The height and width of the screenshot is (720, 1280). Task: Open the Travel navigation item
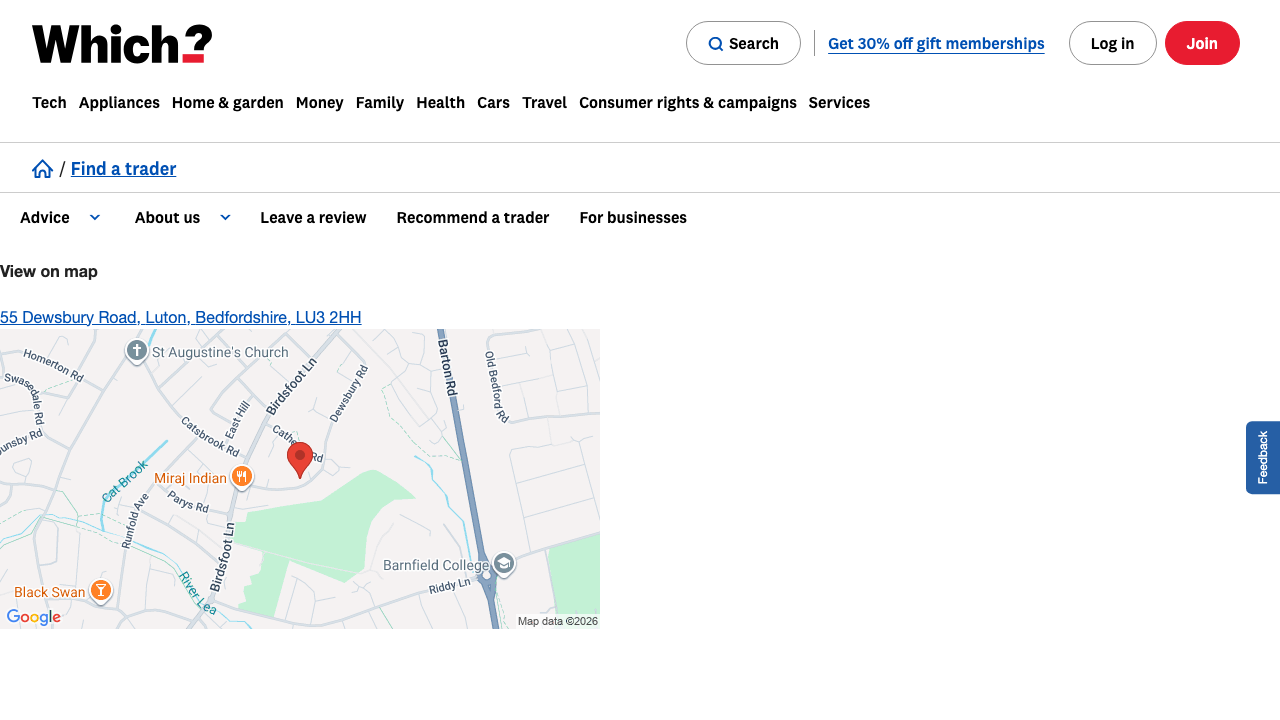tap(544, 102)
